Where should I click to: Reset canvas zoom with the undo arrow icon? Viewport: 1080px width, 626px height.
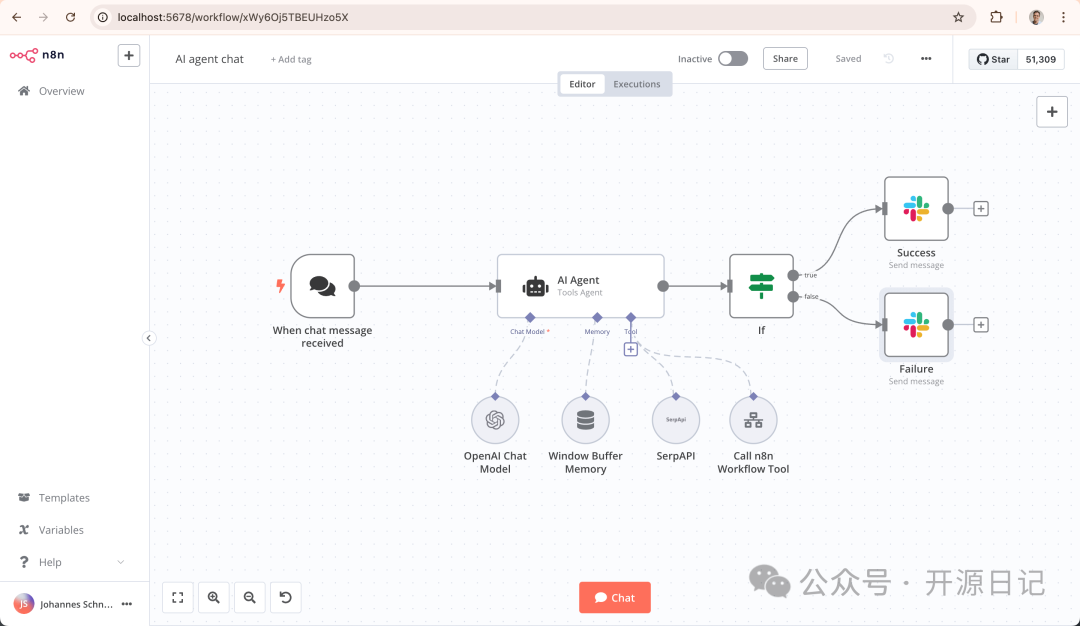286,597
